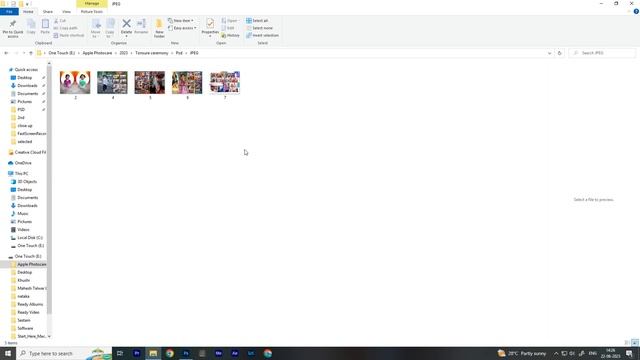Open Photoshop from the taskbar

[x=186, y=353]
